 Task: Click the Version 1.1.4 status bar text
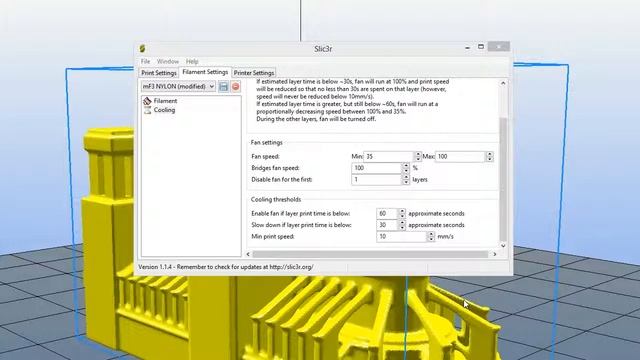point(226,267)
